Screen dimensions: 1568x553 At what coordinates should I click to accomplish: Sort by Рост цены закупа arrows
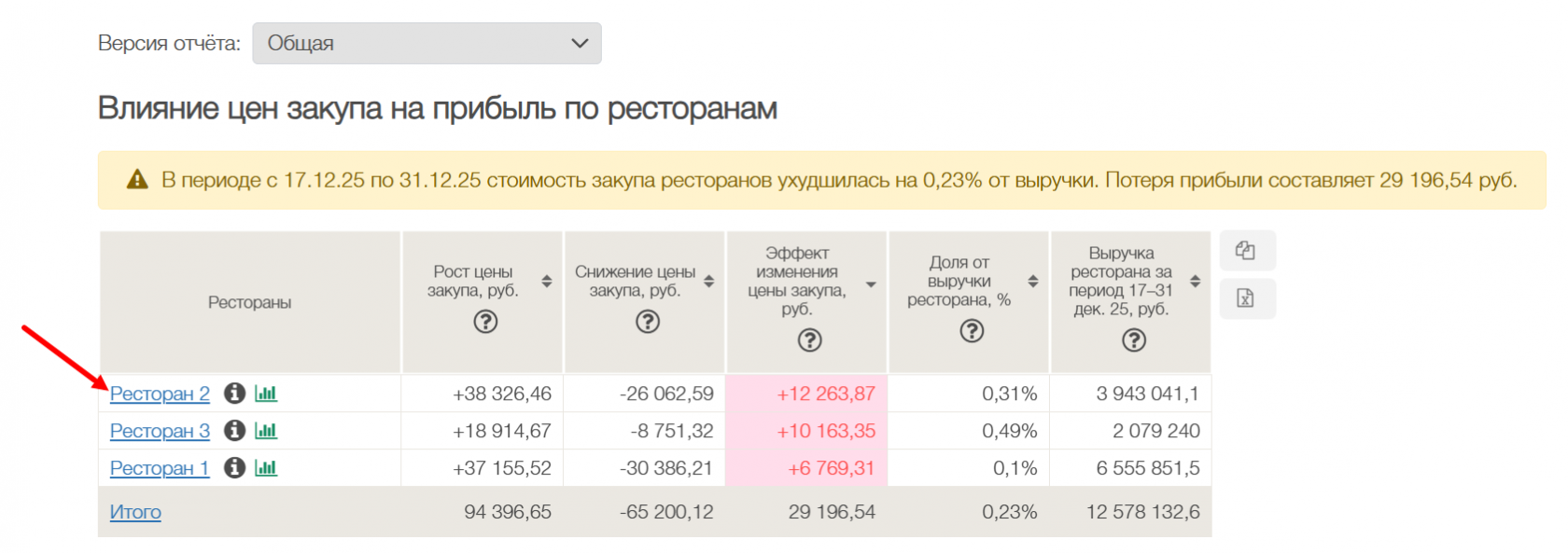click(x=547, y=282)
